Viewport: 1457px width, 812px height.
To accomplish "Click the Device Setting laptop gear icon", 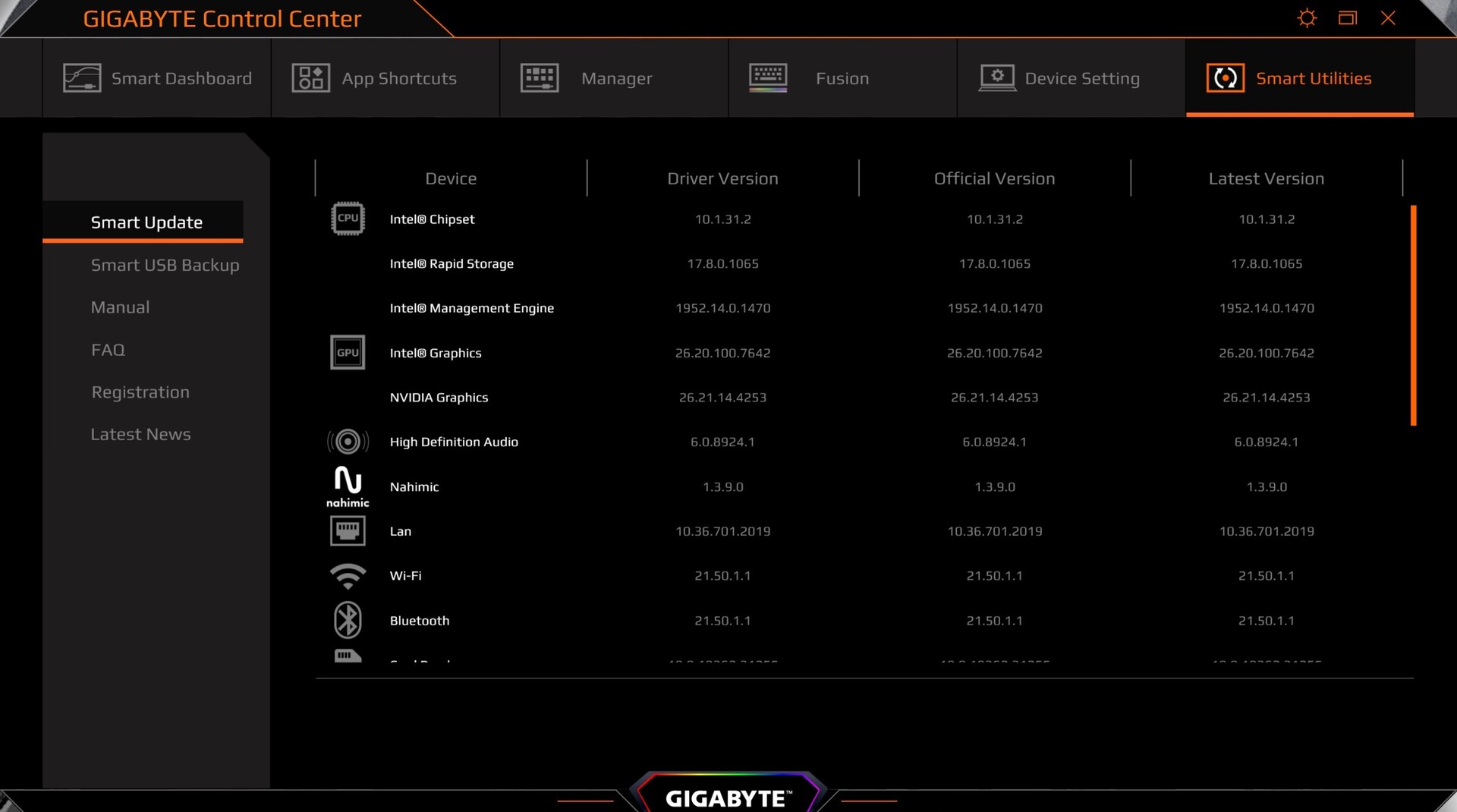I will point(997,78).
